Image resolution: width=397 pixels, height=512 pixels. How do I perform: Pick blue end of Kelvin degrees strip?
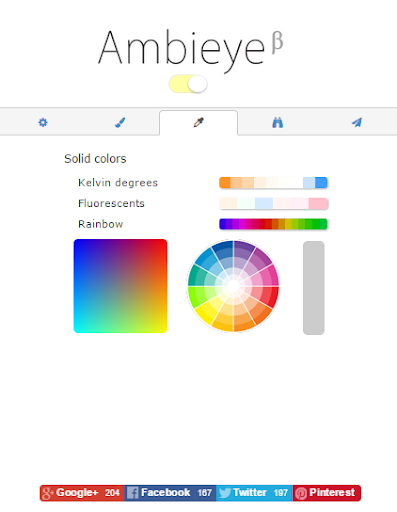[x=321, y=183]
